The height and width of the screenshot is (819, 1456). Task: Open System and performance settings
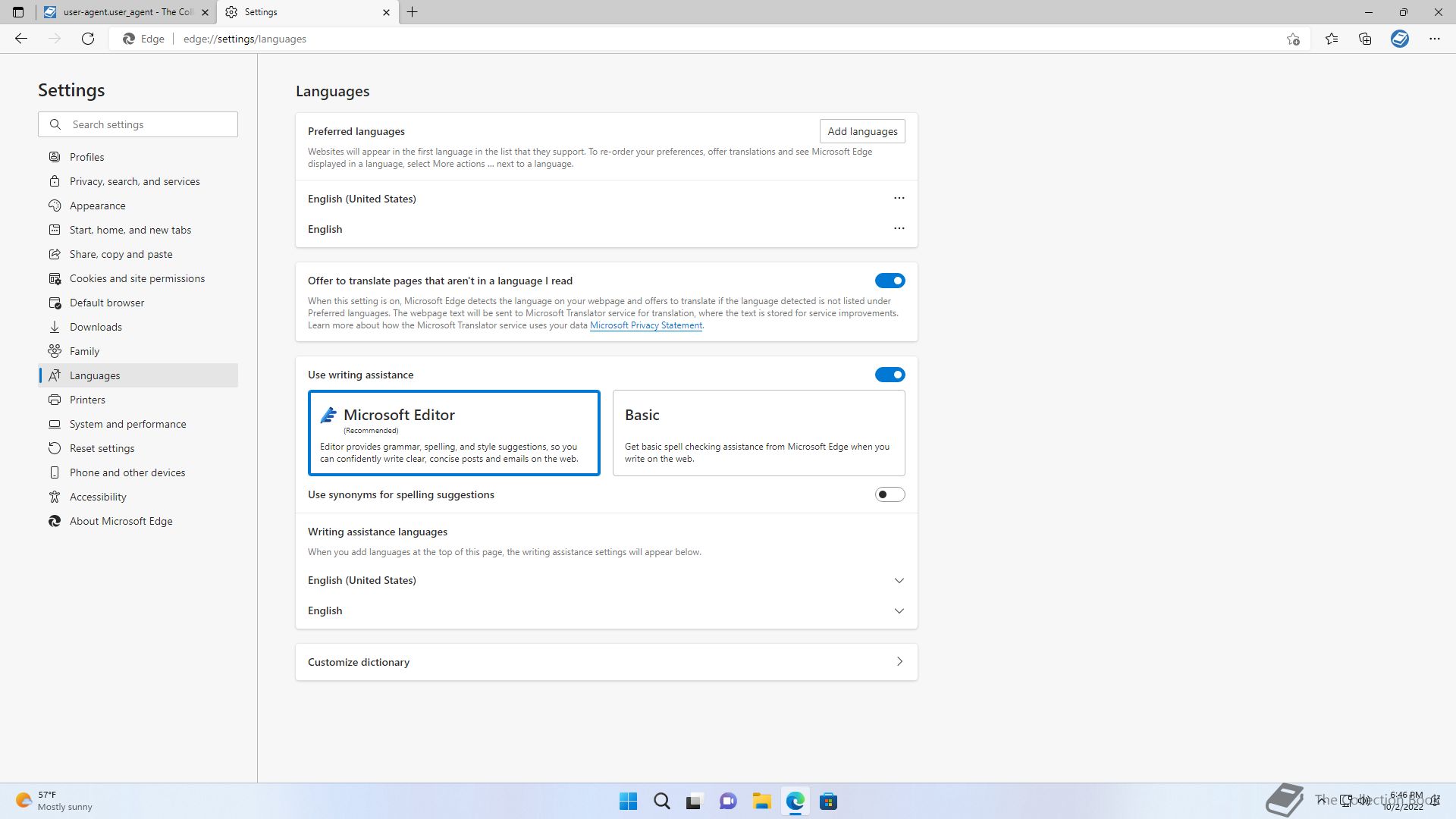[x=138, y=424]
